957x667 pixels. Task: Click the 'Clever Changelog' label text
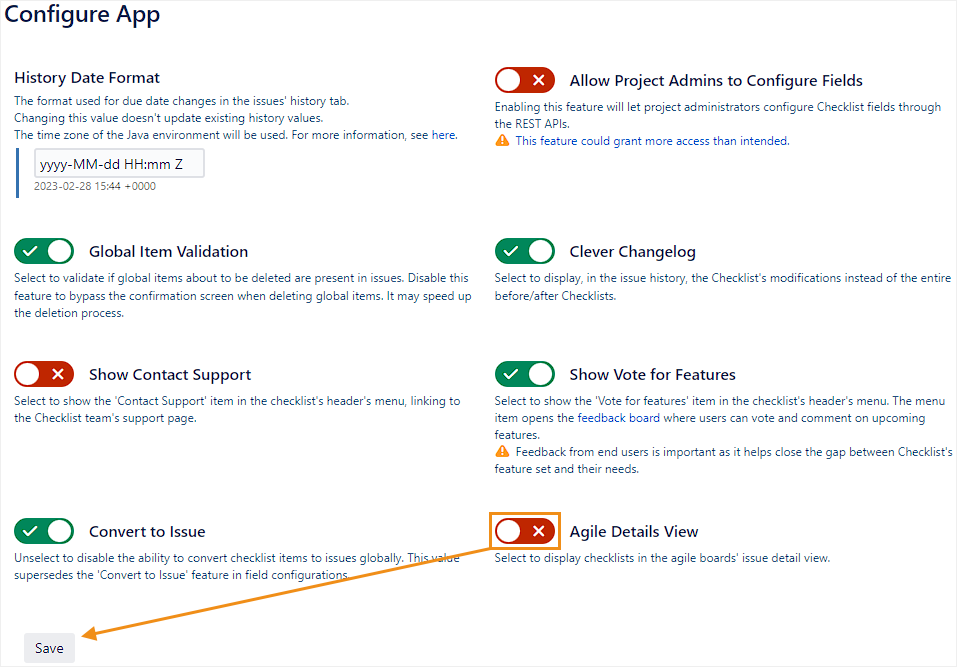[x=632, y=252]
